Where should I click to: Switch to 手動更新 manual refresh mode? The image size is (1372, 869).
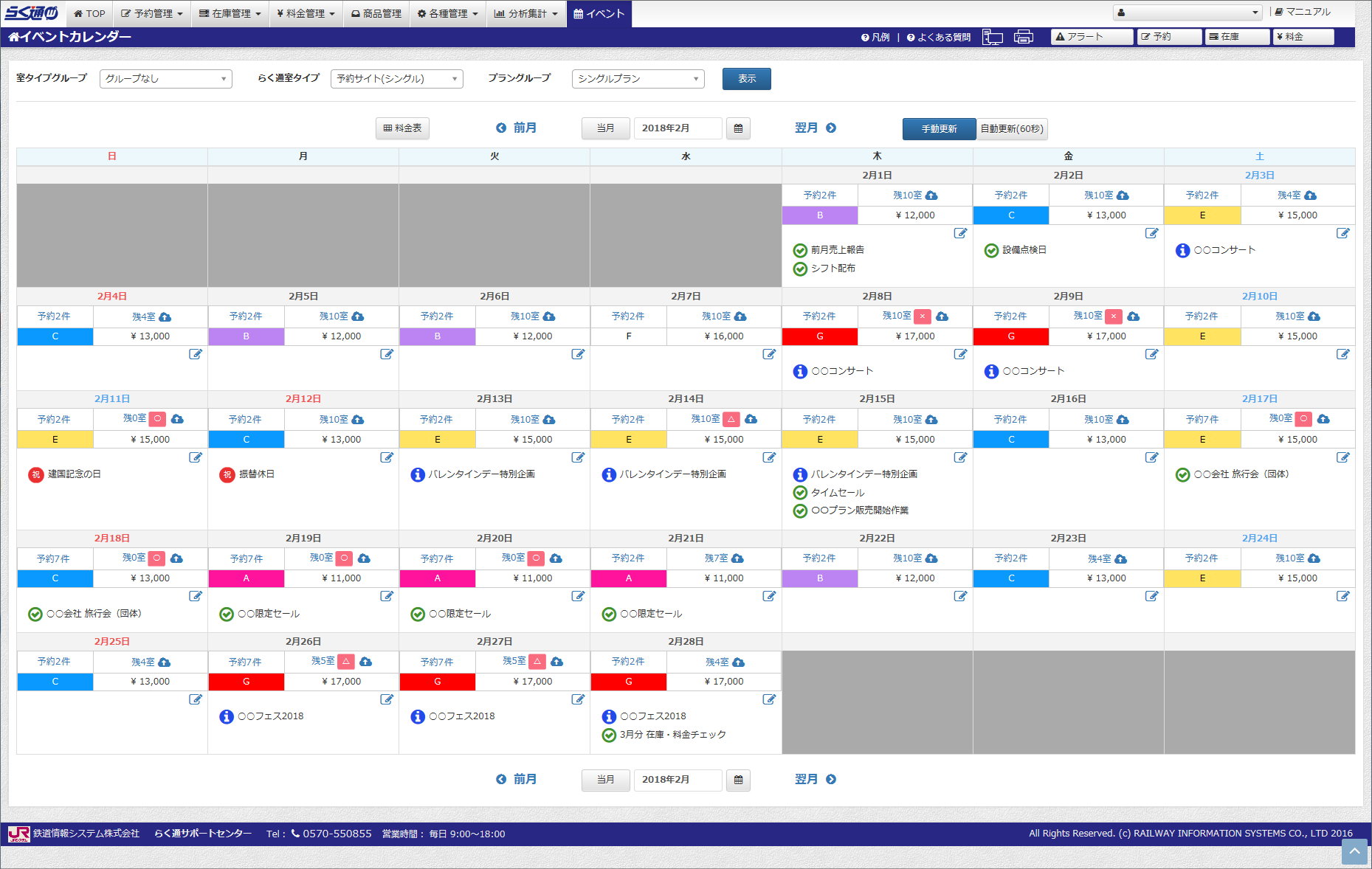[939, 129]
